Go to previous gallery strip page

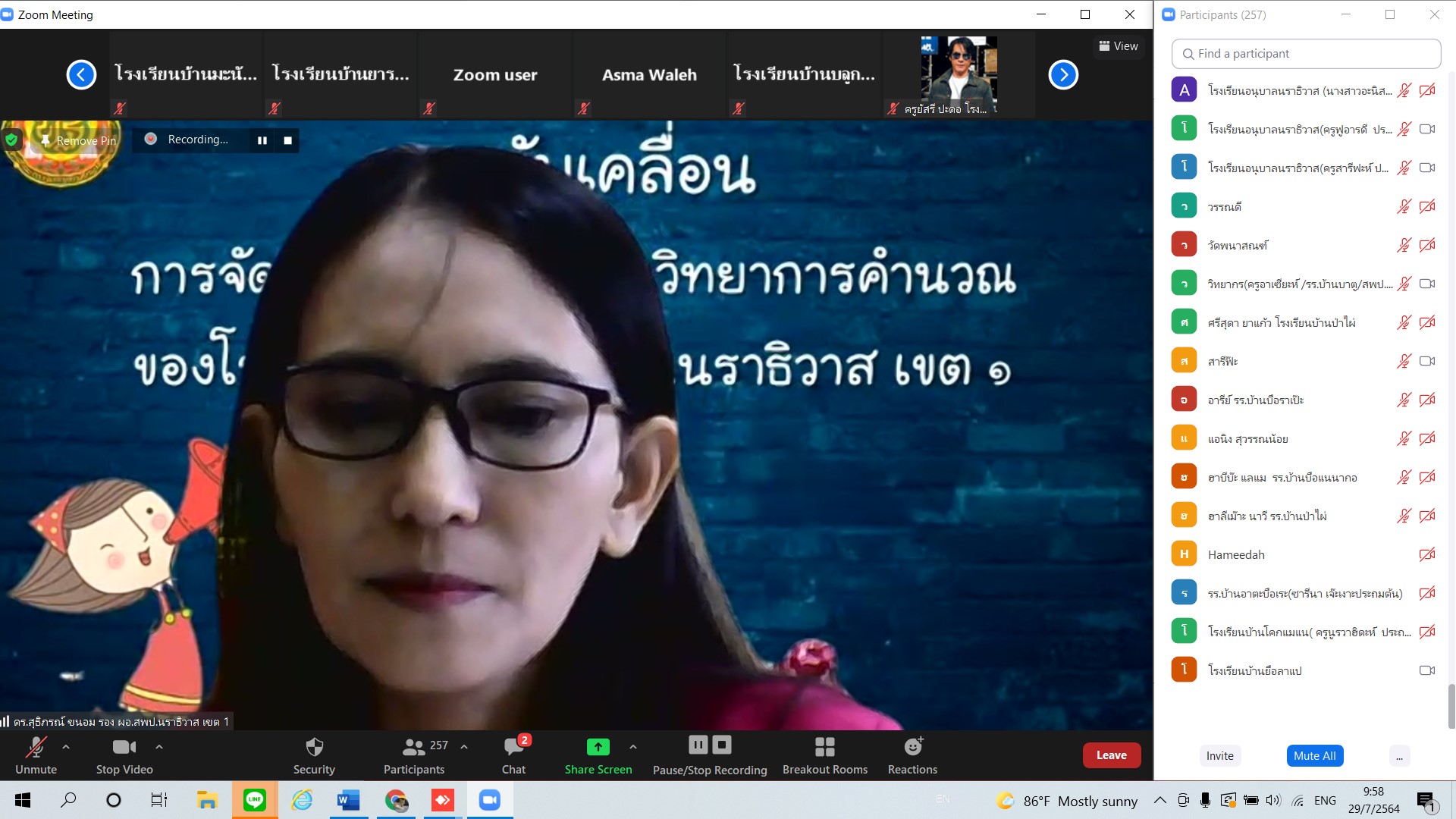tap(81, 74)
